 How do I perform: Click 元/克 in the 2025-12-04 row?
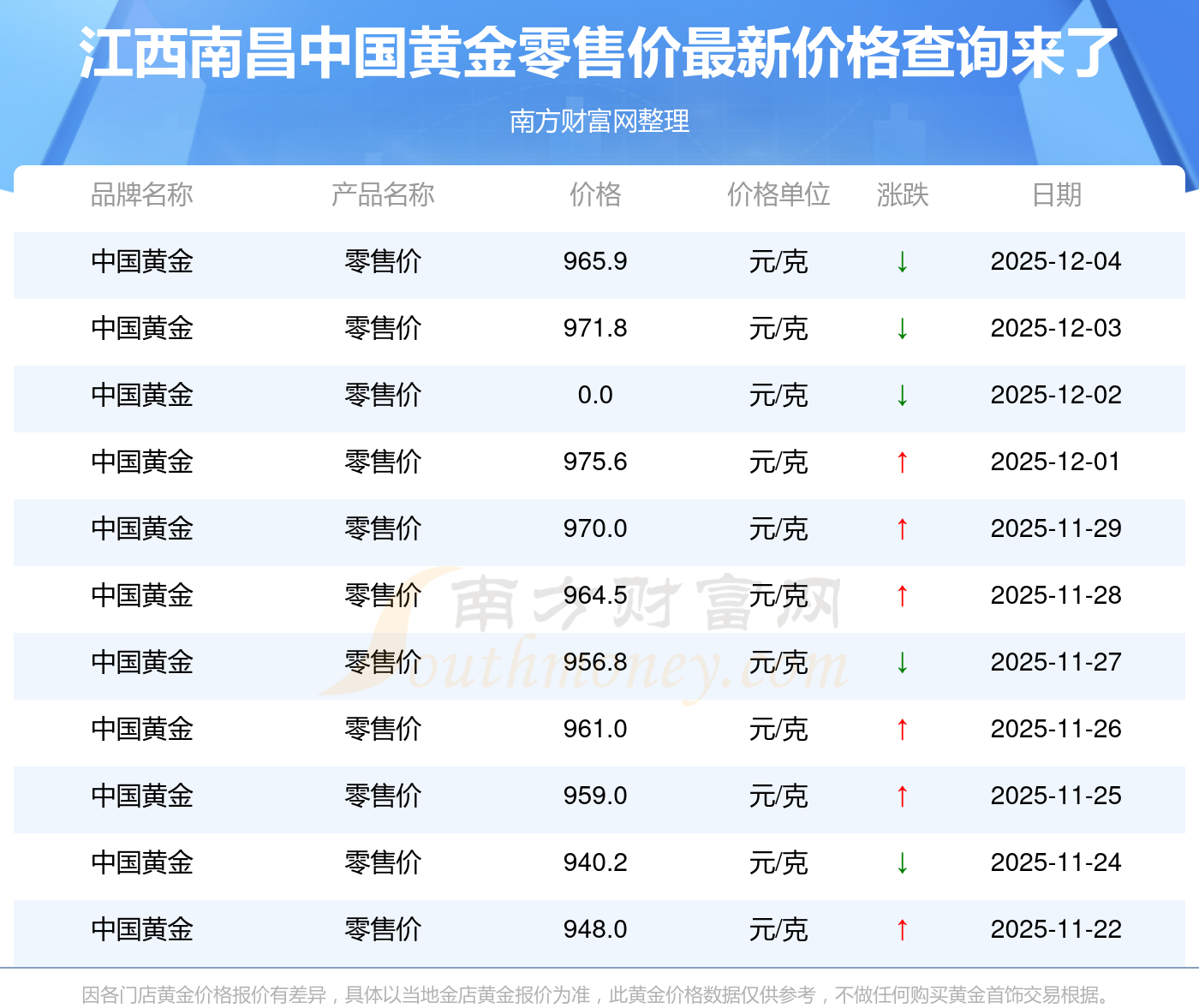[778, 262]
